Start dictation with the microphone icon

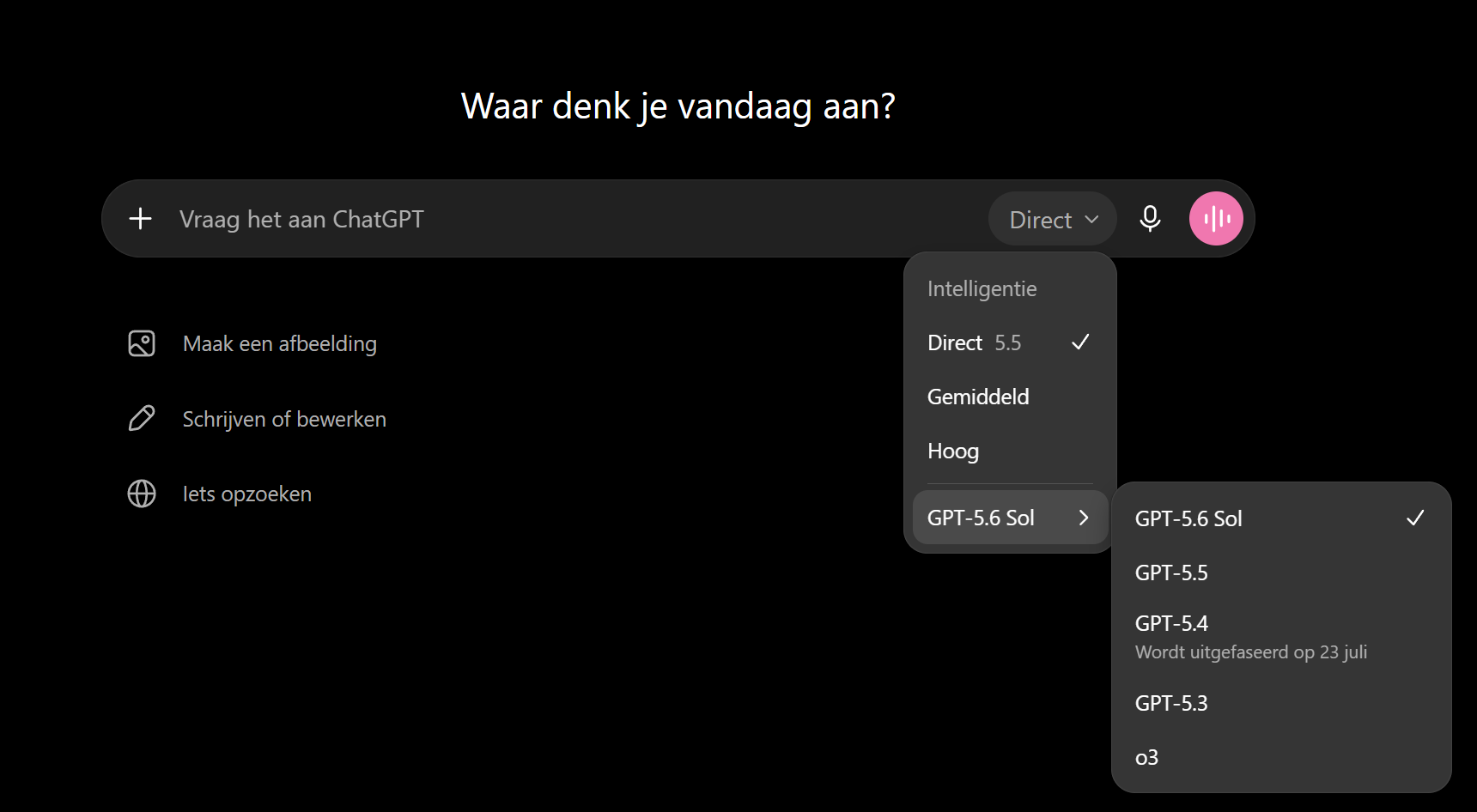[1150, 219]
